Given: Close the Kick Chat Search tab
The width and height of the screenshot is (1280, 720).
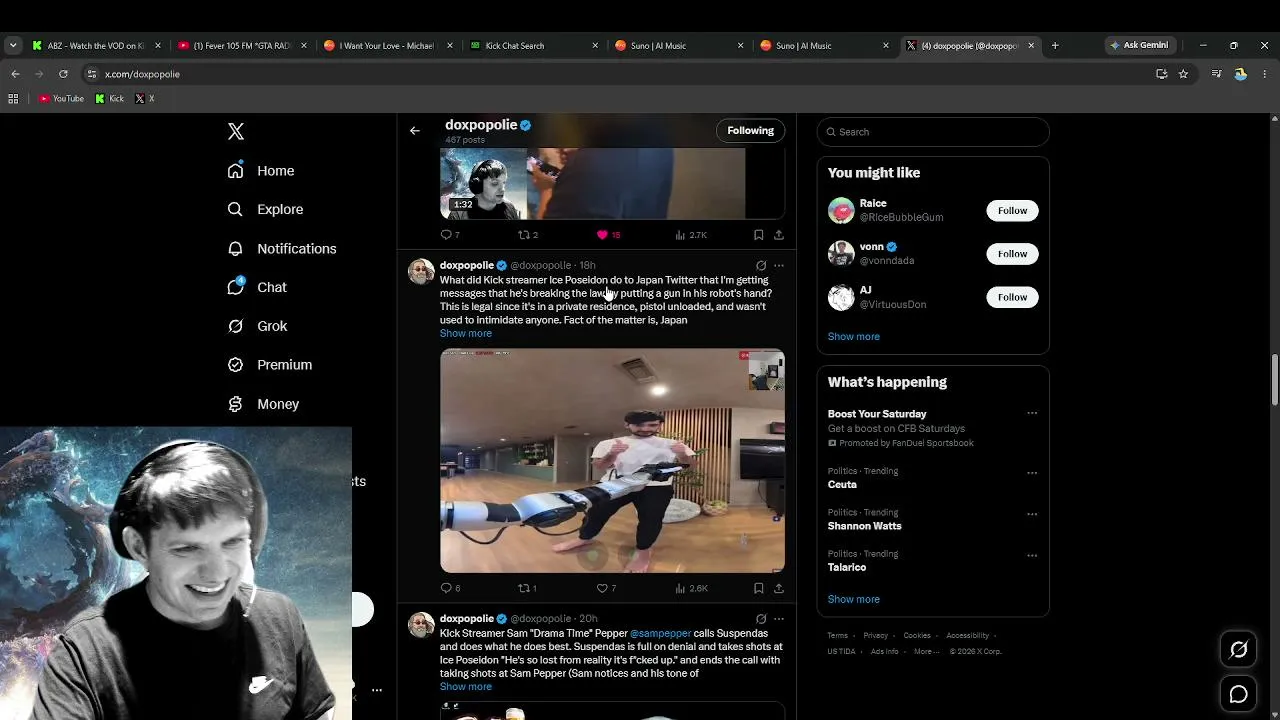Looking at the screenshot, I should [595, 45].
